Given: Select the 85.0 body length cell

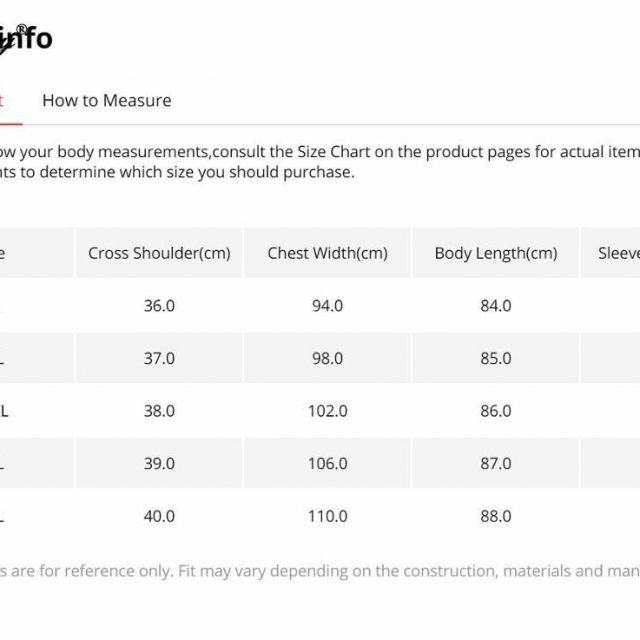Looking at the screenshot, I should 496,358.
